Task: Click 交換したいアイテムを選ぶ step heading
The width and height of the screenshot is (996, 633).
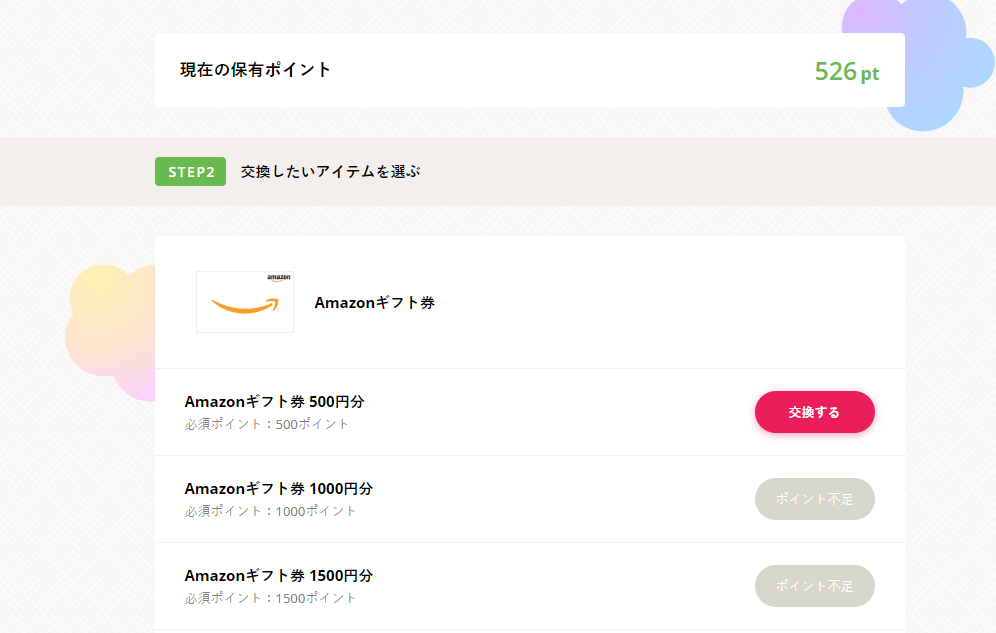Action: coord(330,171)
